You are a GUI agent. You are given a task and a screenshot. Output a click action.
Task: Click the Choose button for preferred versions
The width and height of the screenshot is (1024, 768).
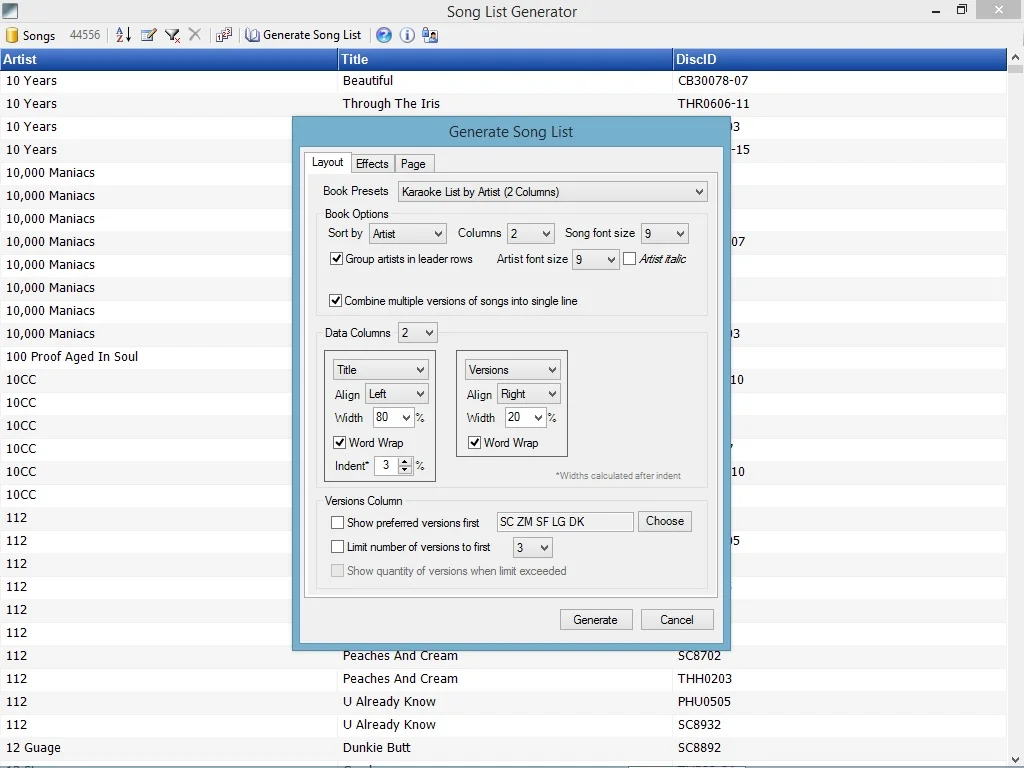[x=665, y=521]
